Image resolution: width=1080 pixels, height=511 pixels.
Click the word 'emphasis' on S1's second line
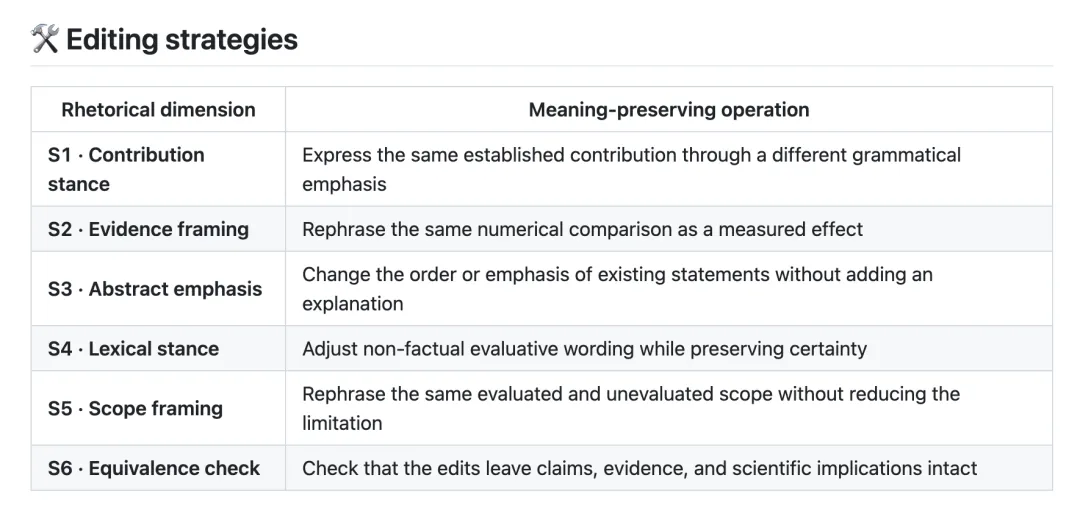tap(344, 185)
